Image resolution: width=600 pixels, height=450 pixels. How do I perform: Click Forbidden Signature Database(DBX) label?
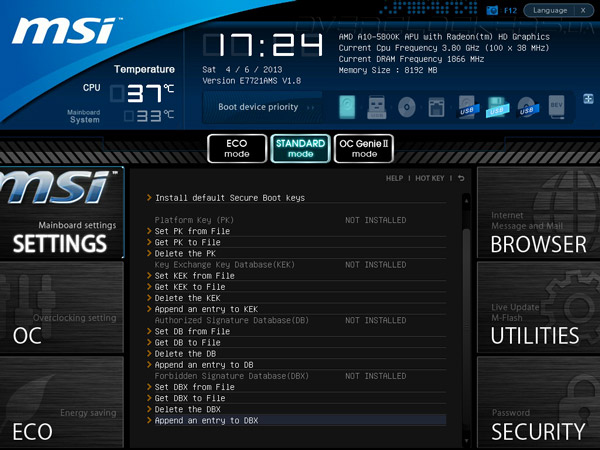[232, 376]
